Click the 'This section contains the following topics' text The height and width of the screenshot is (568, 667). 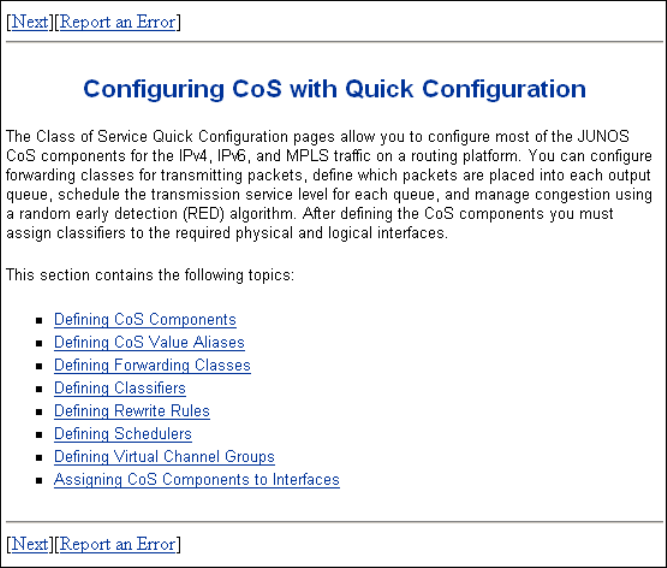point(150,275)
